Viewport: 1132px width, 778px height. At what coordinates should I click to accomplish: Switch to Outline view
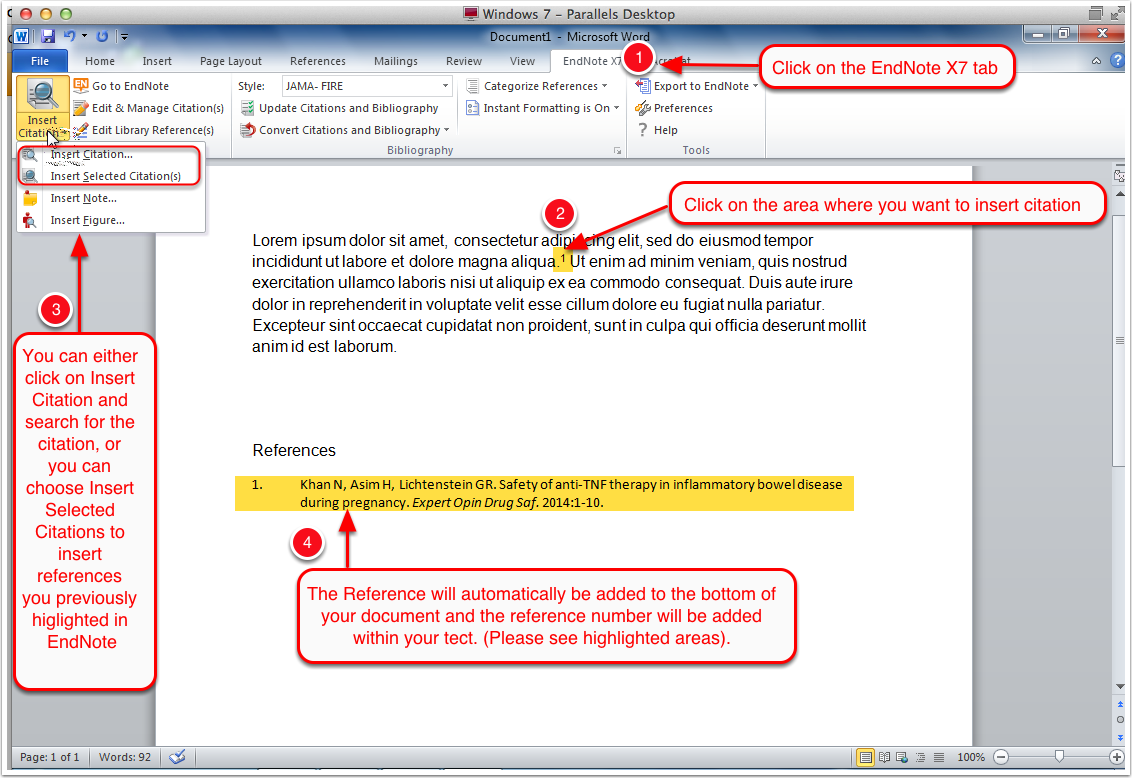tap(920, 757)
